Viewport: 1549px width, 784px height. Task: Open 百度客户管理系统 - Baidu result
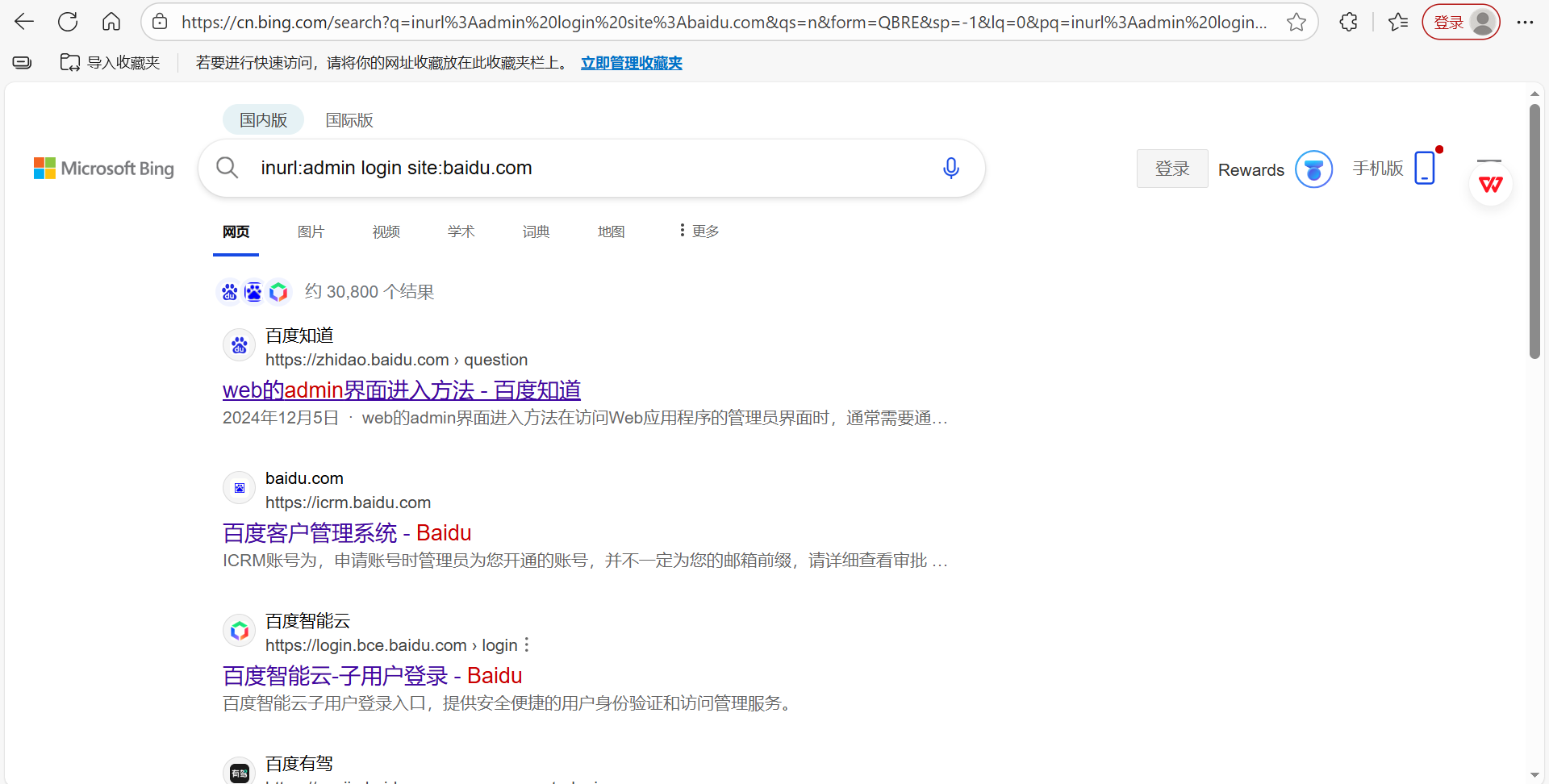pyautogui.click(x=347, y=533)
